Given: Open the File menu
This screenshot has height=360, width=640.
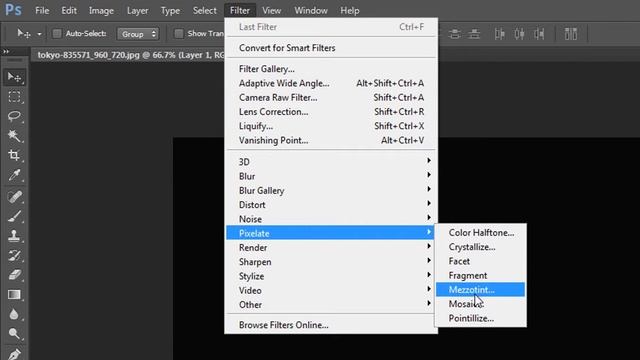Looking at the screenshot, I should coord(42,11).
